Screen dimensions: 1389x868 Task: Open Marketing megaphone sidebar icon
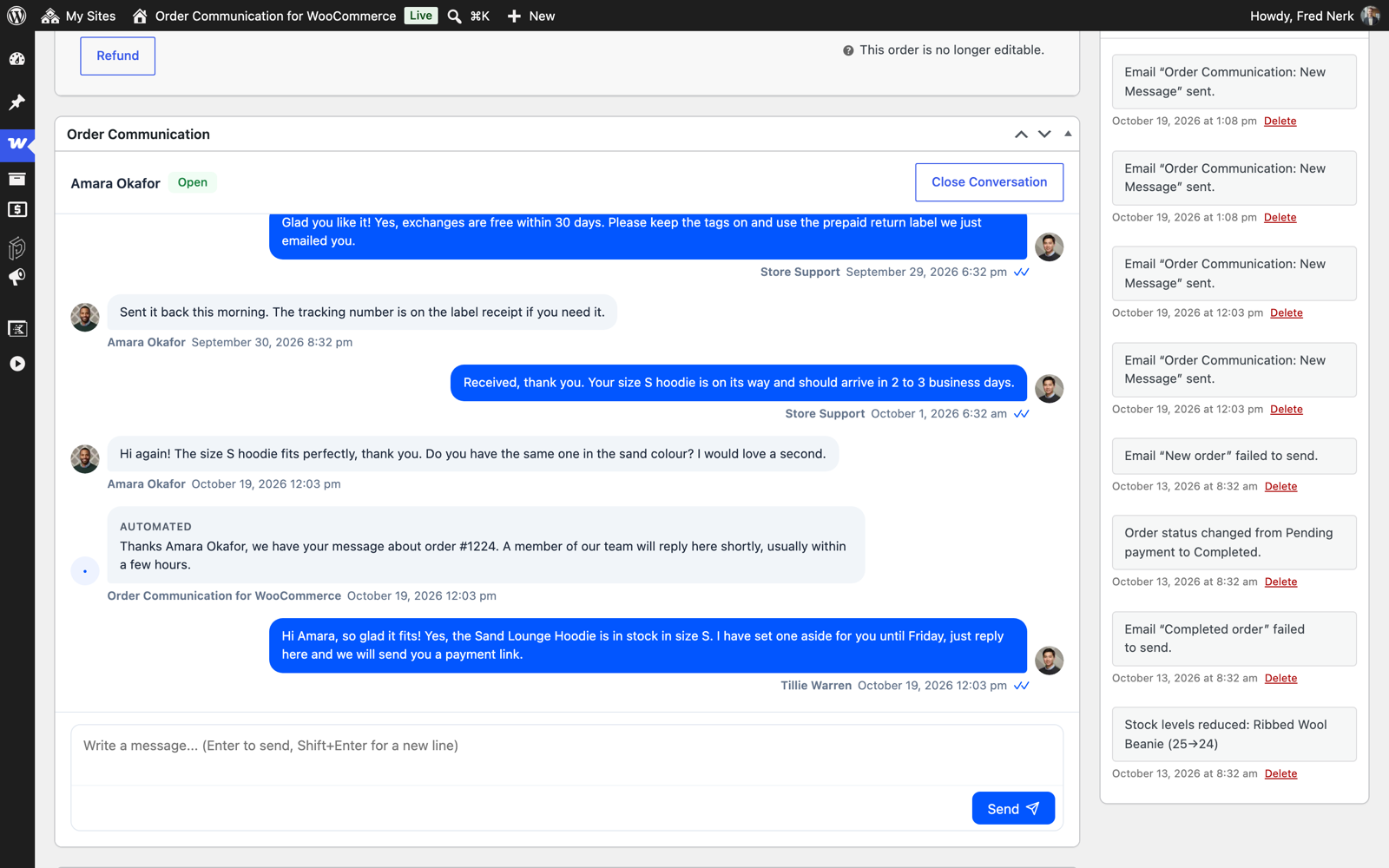17,278
